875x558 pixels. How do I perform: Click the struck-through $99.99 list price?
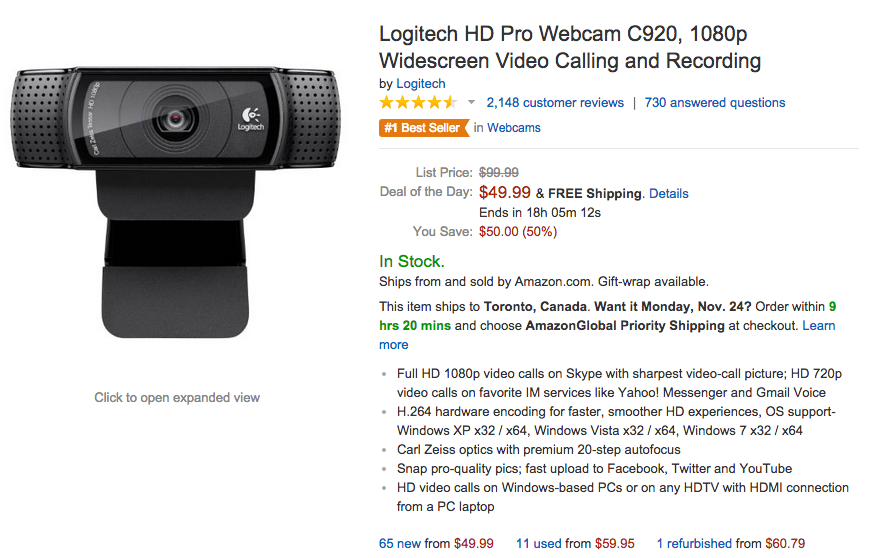pos(499,173)
